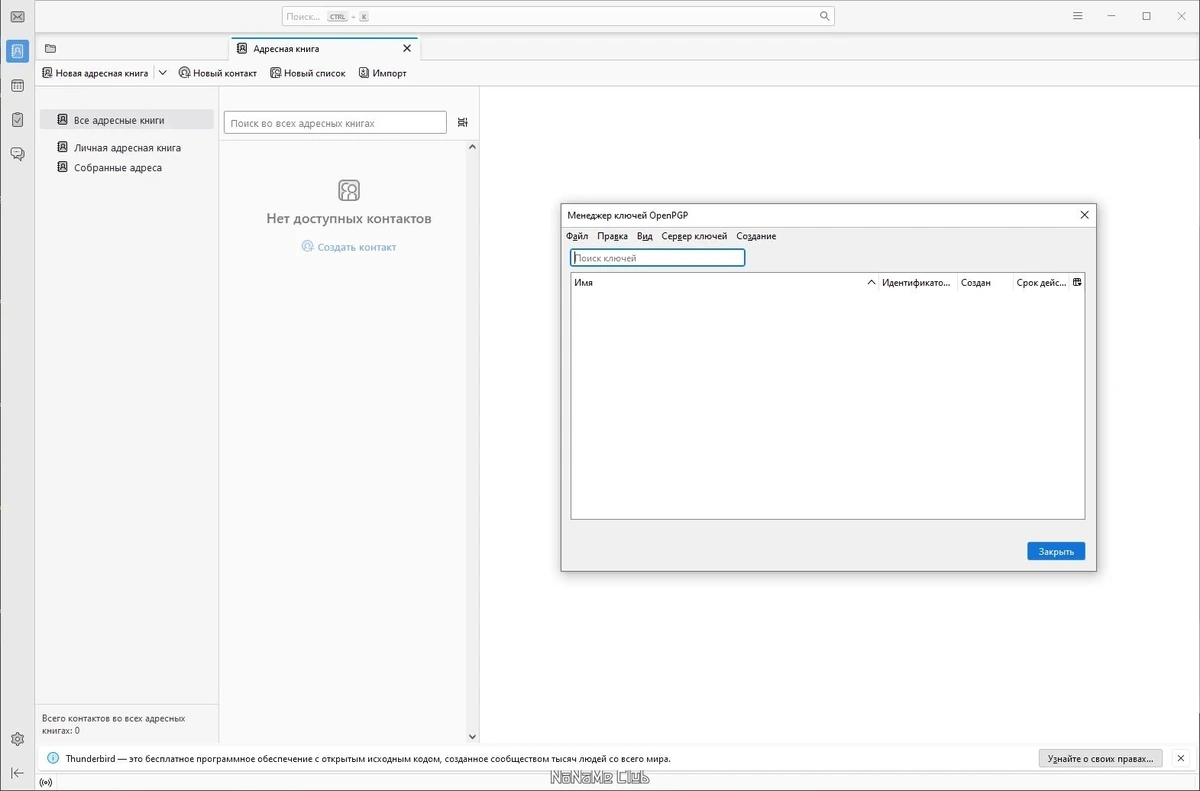This screenshot has height=791, width=1200.
Task: Click contacts list scroll down arrow
Action: pyautogui.click(x=473, y=737)
